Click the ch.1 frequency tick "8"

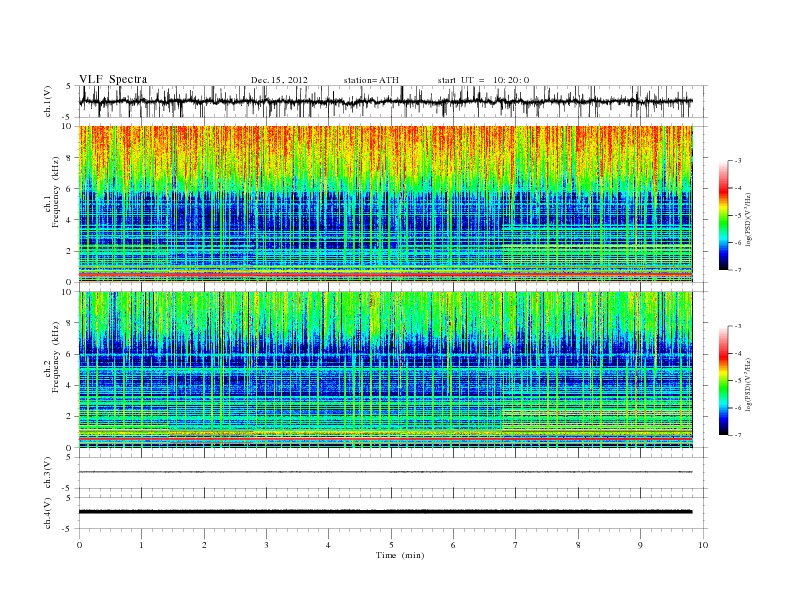point(69,158)
